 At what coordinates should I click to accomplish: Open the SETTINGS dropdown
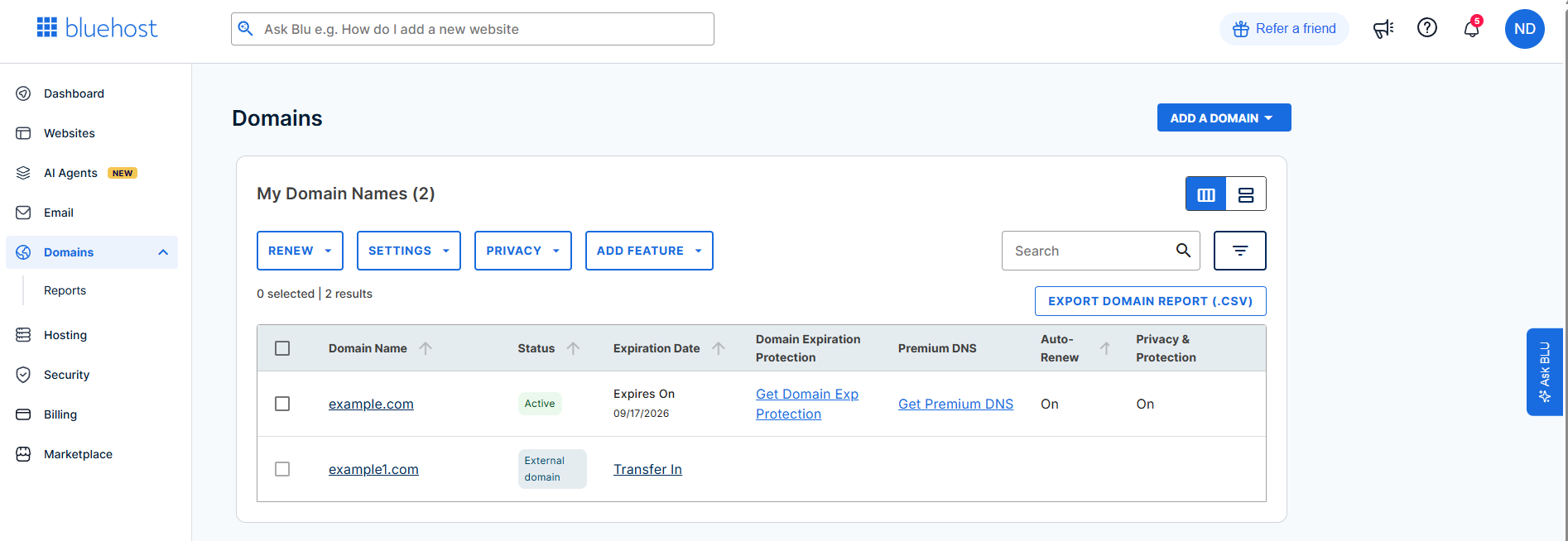(x=409, y=251)
